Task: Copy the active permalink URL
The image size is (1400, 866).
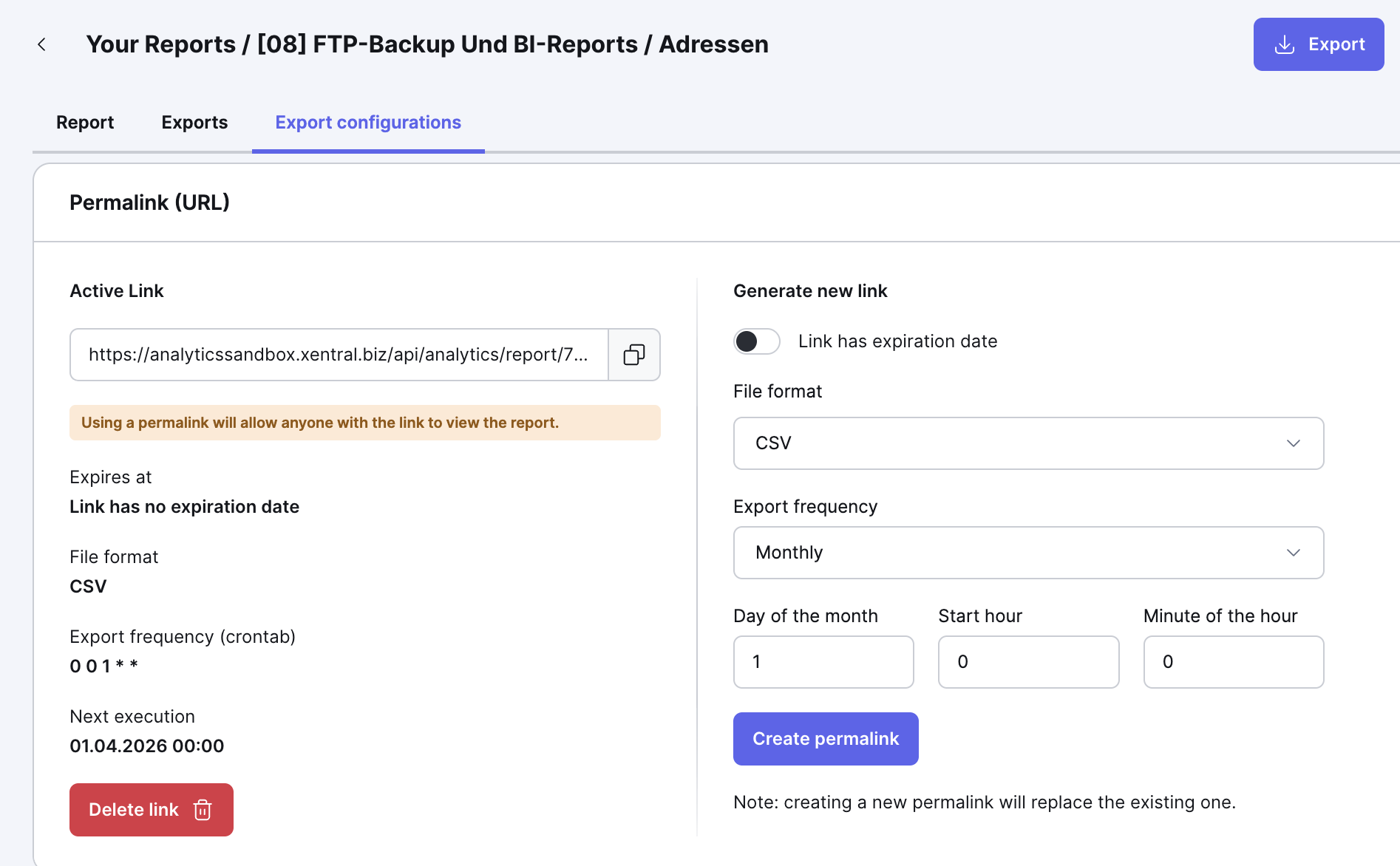Action: point(633,355)
